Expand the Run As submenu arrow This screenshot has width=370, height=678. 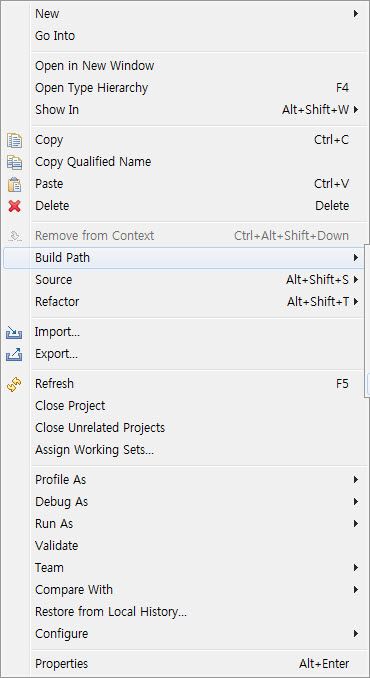pos(356,524)
